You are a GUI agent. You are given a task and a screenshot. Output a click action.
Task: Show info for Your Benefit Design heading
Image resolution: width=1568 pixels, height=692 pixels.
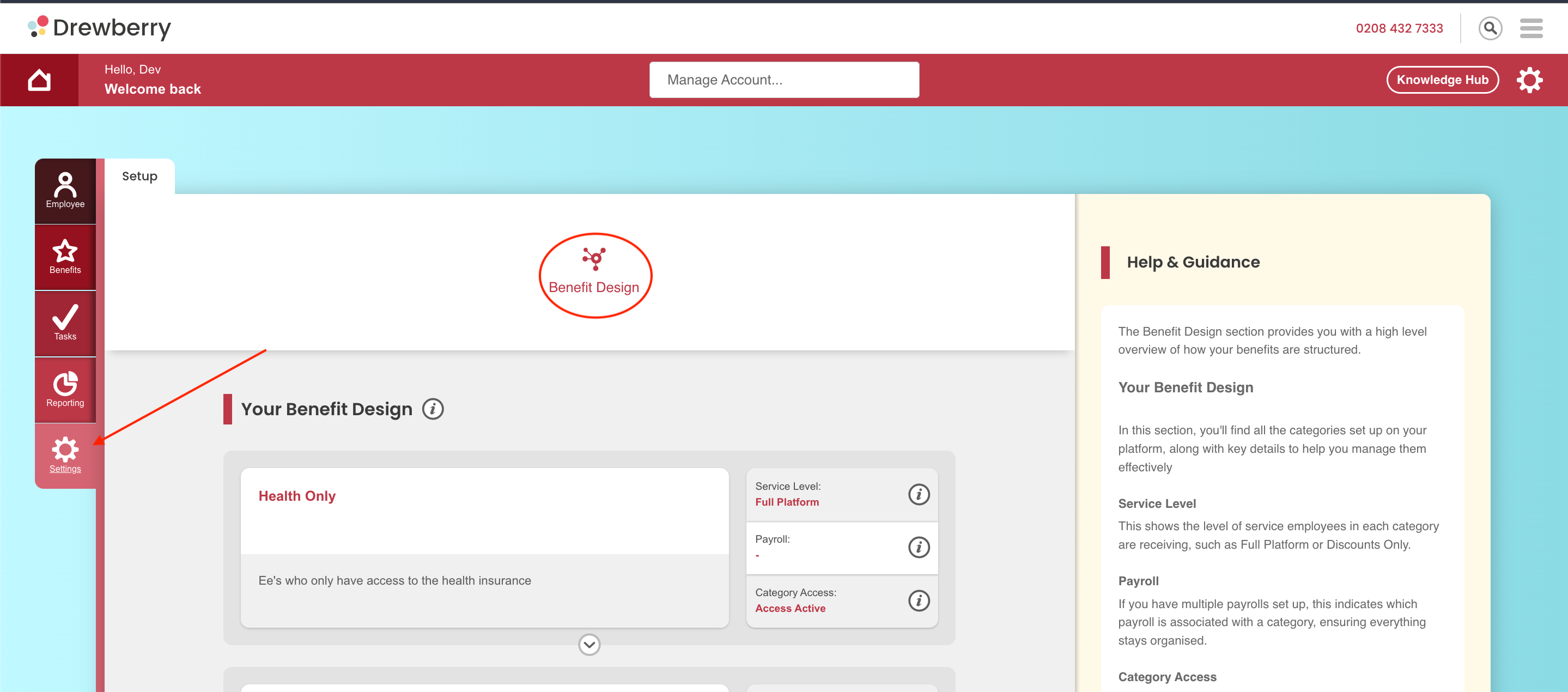[x=433, y=408]
